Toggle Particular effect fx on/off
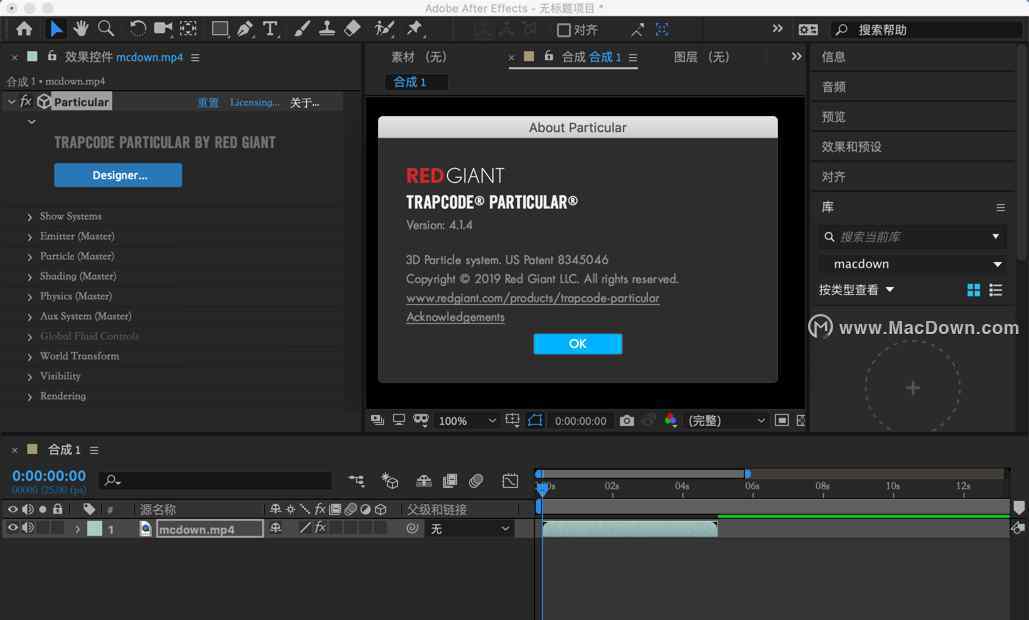The height and width of the screenshot is (620, 1029). pos(26,101)
